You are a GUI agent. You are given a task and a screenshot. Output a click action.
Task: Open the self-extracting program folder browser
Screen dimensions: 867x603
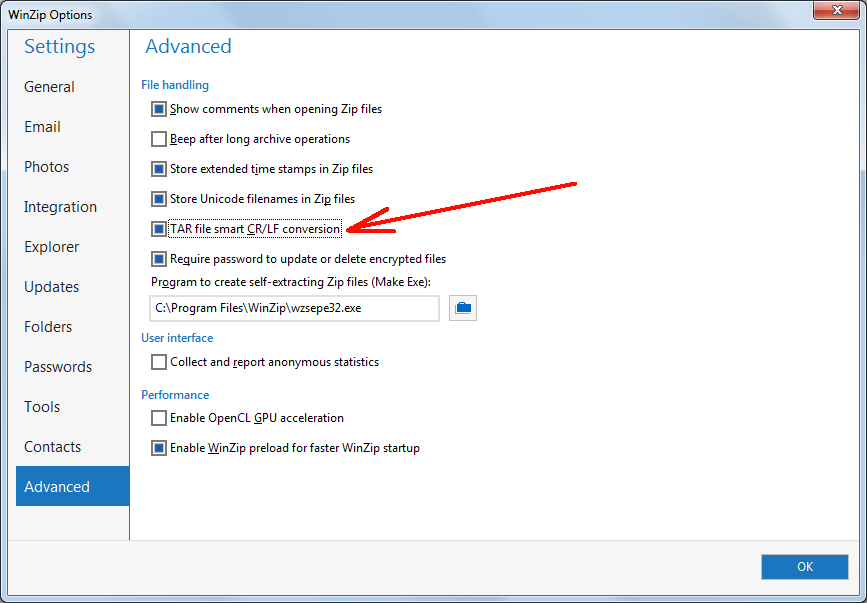[x=463, y=308]
